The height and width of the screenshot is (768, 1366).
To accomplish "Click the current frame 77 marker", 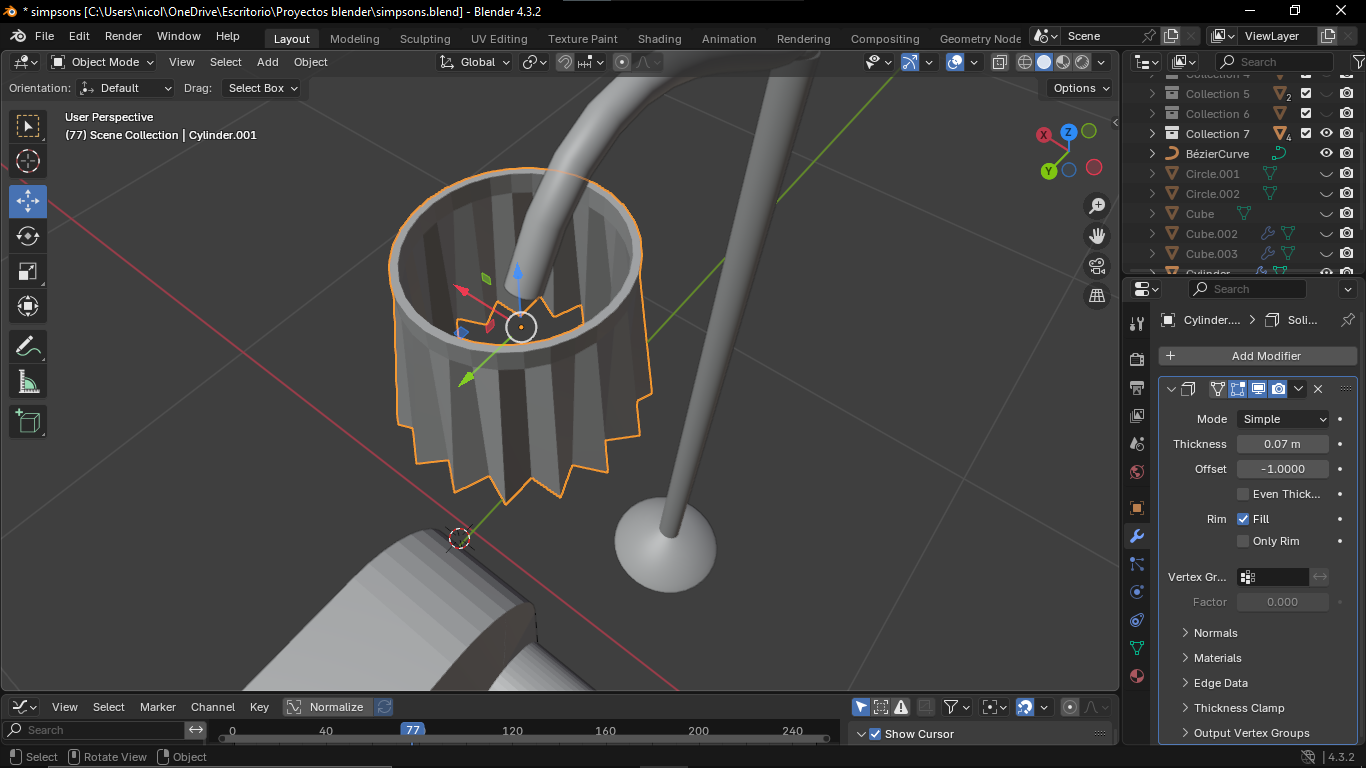I will click(413, 731).
